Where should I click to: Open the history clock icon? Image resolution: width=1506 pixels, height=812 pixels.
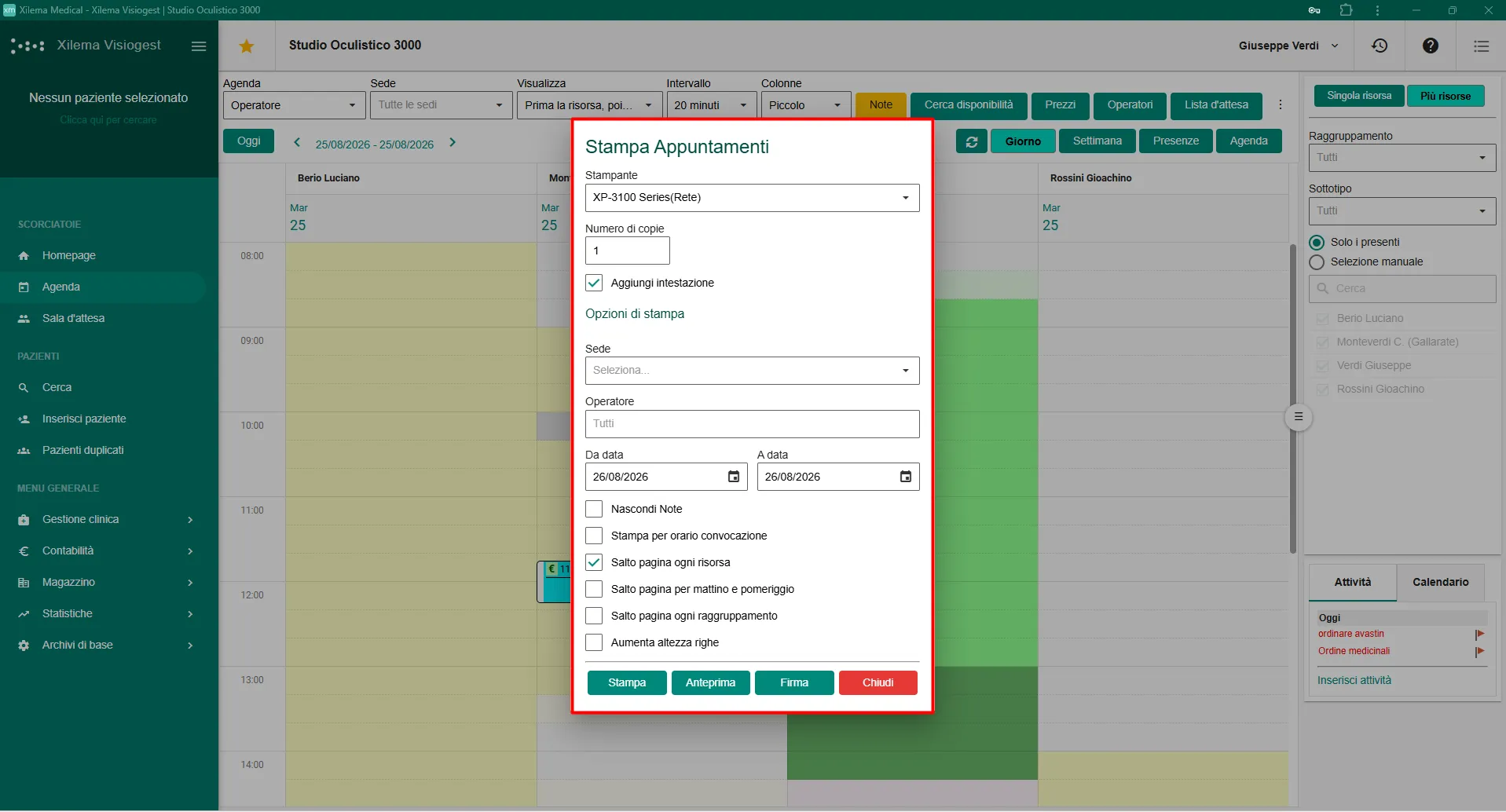coord(1380,46)
